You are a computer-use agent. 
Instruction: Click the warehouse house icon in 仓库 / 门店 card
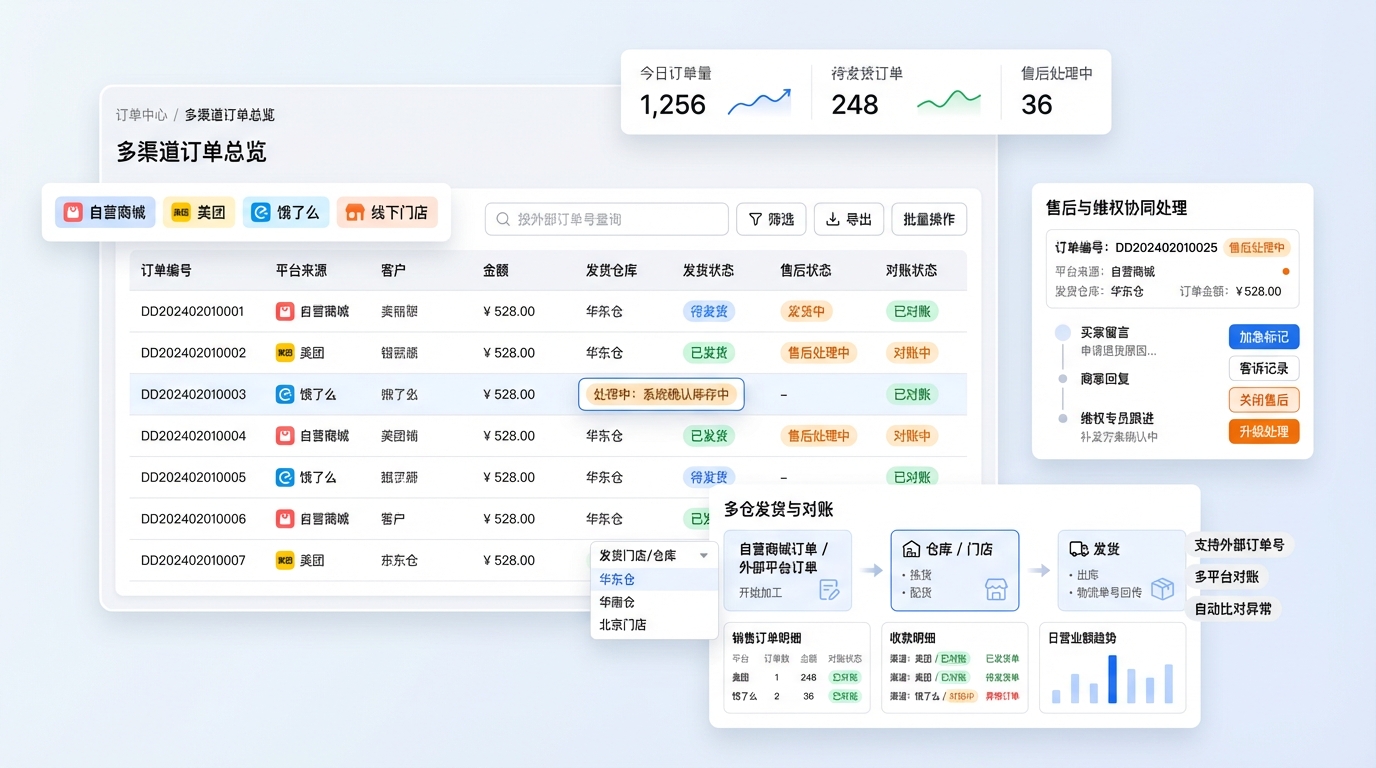tap(911, 549)
